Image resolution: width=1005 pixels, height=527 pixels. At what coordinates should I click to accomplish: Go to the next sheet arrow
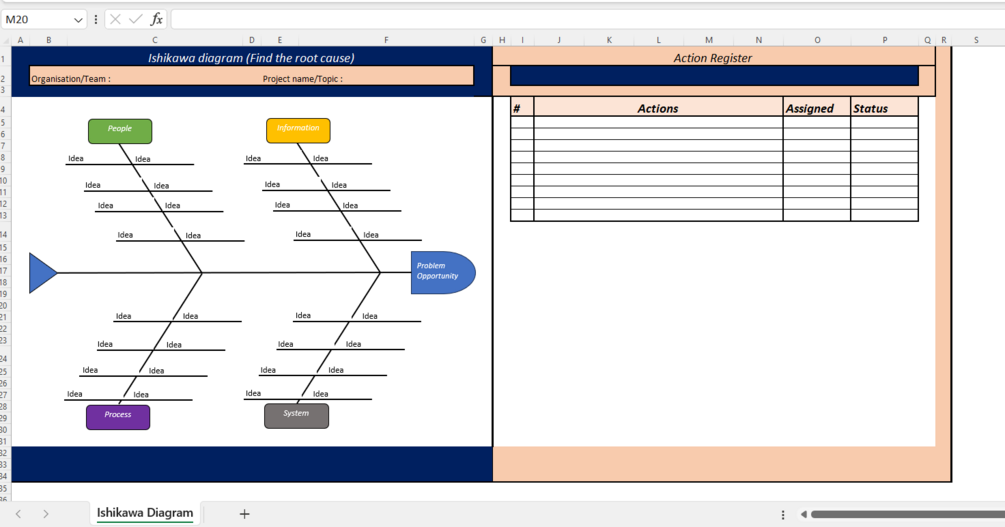[46, 514]
